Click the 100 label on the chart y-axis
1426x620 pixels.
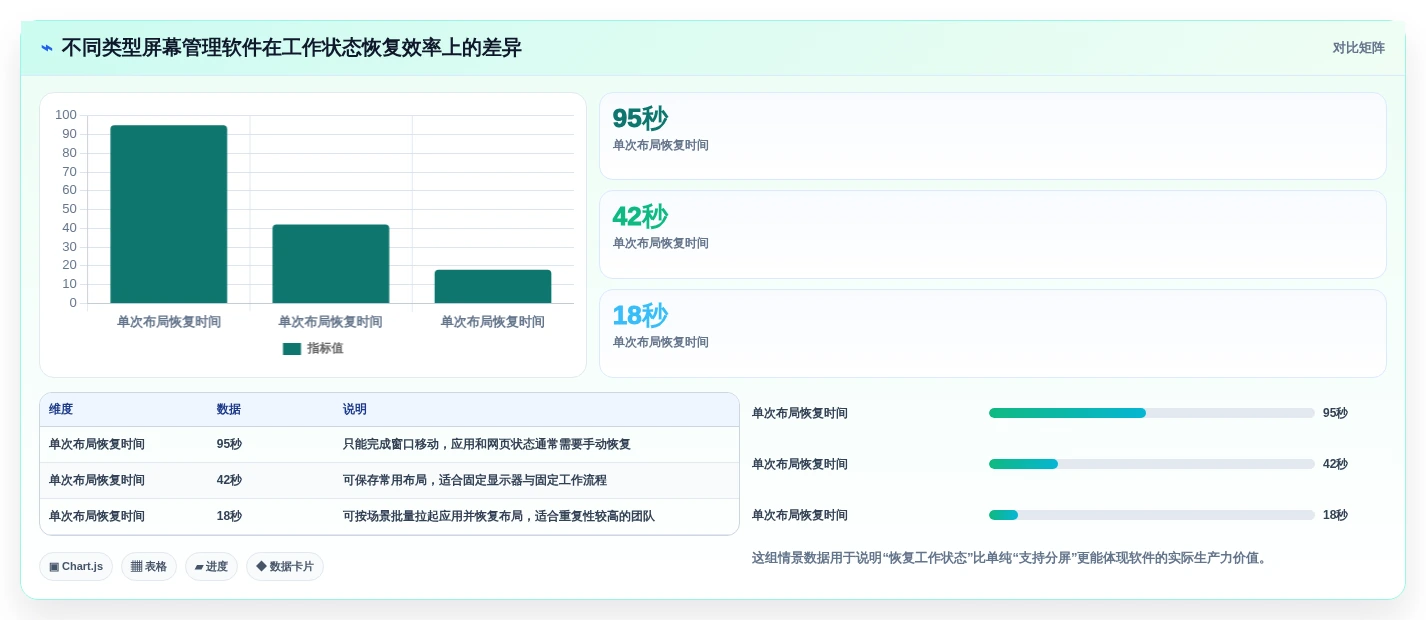click(x=66, y=115)
